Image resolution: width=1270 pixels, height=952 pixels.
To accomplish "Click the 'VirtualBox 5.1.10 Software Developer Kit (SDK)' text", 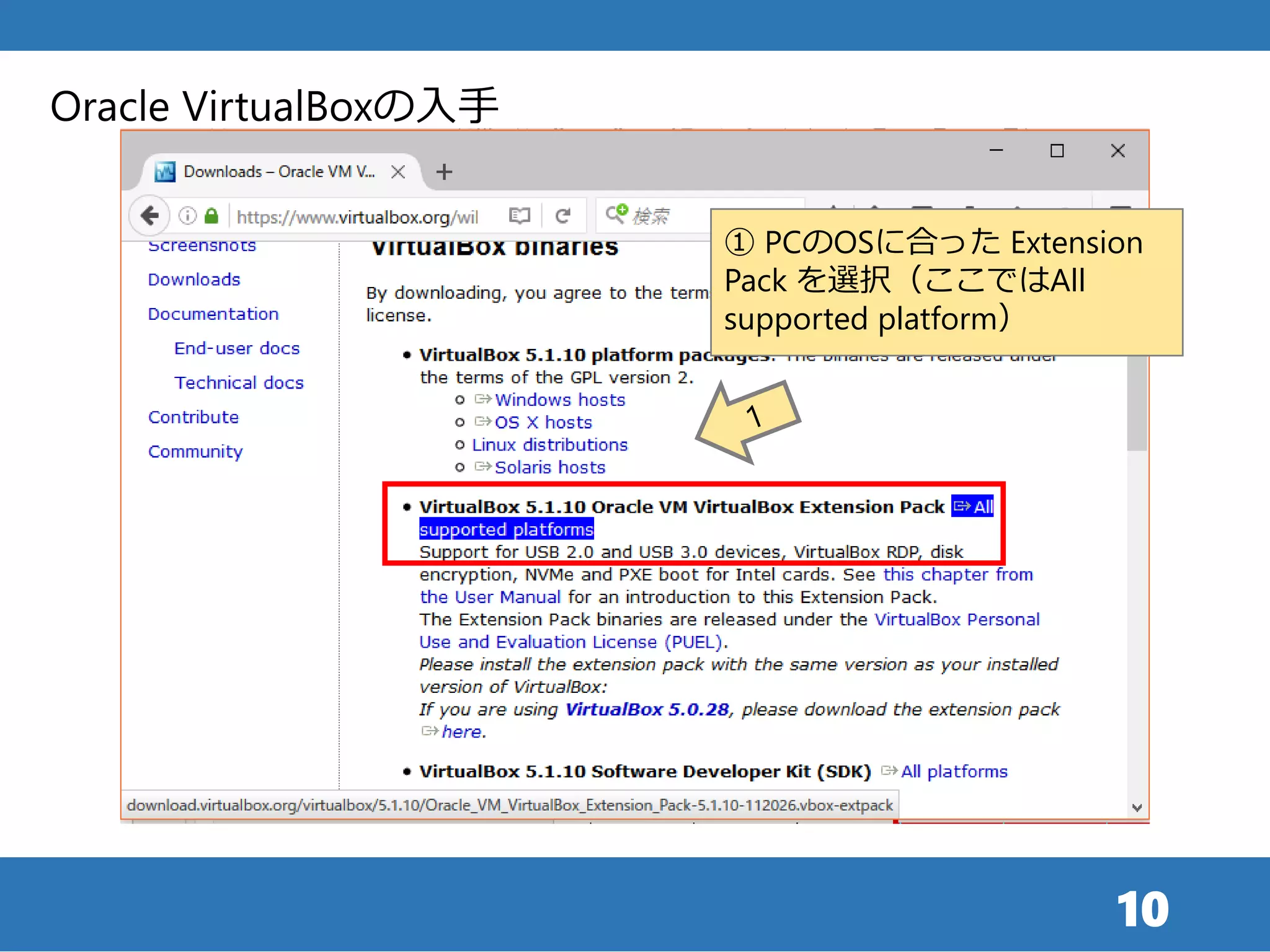I will pos(645,772).
